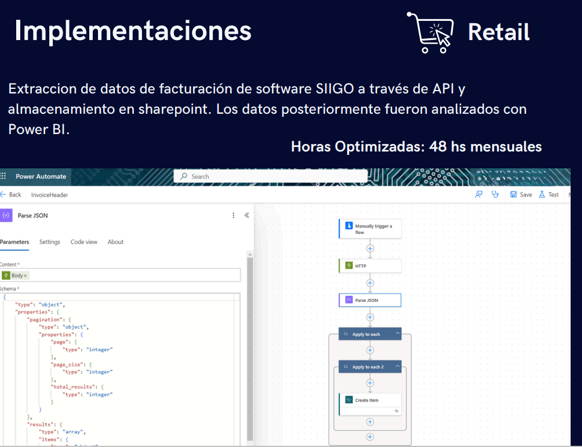
Task: Click the Content input field
Action: click(120, 275)
